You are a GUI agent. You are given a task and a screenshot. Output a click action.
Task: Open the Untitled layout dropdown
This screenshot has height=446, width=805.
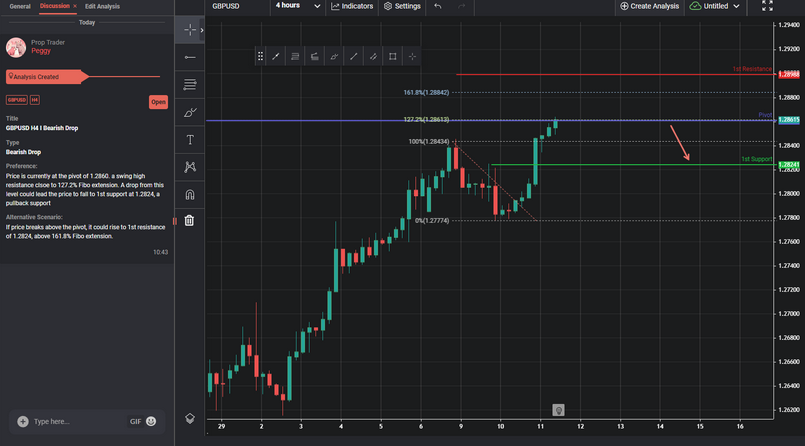pyautogui.click(x=714, y=6)
